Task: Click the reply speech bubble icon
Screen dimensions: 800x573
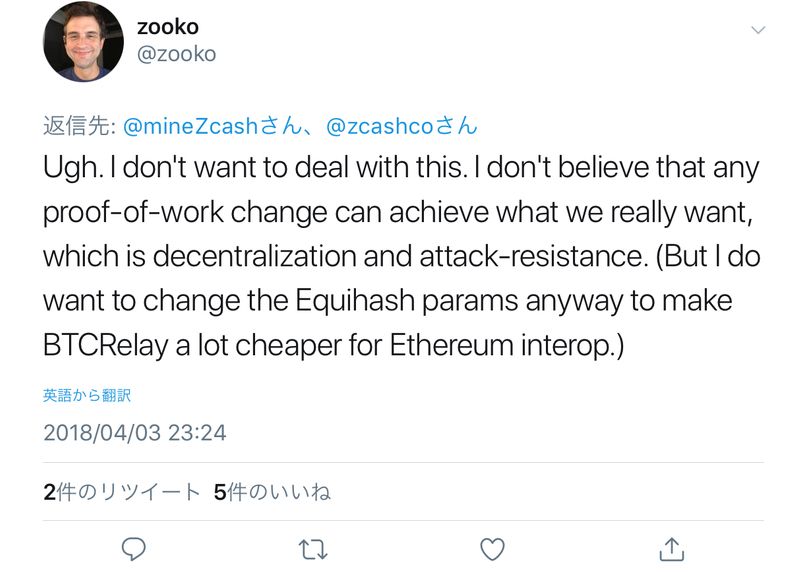Action: (134, 548)
